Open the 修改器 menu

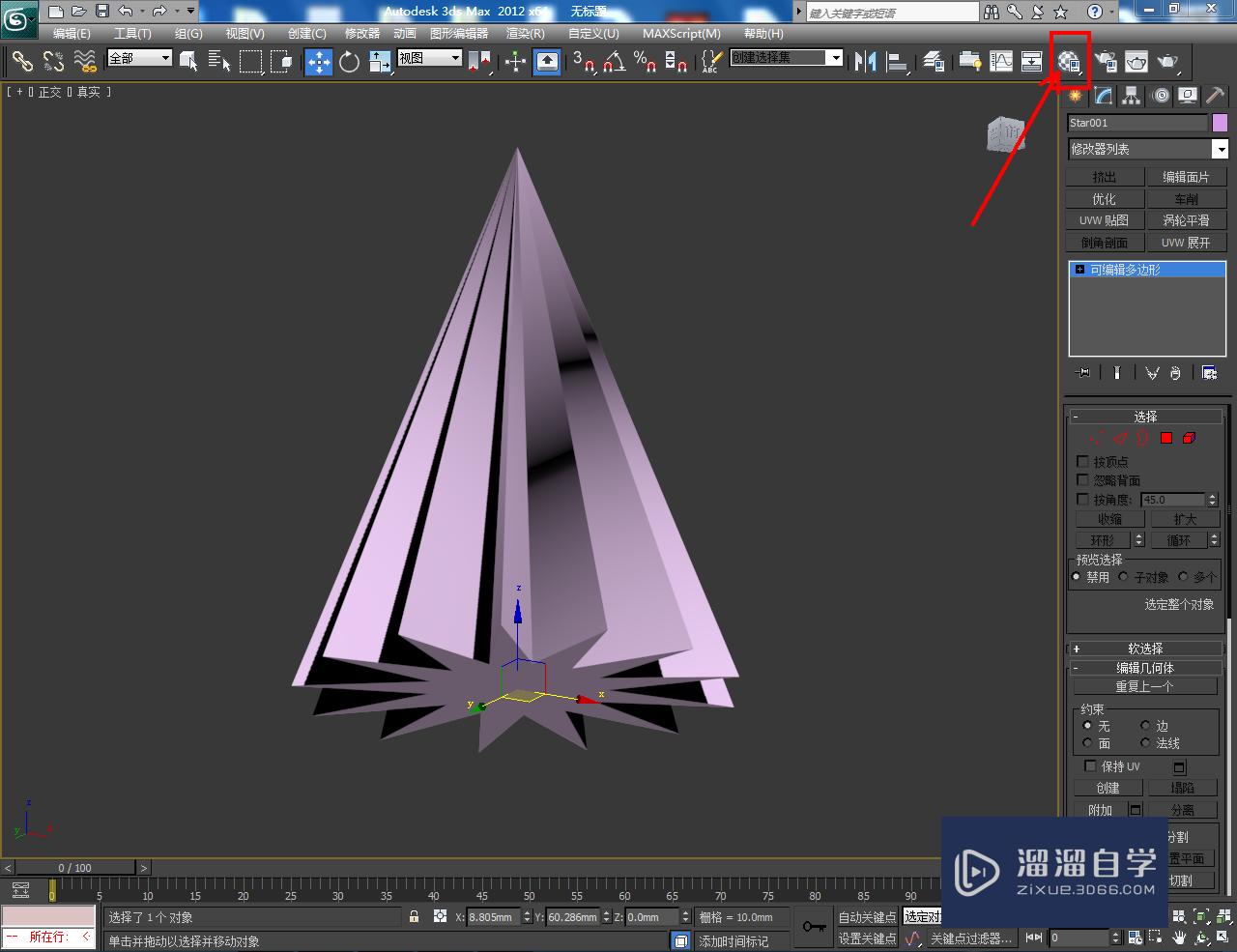tap(362, 33)
